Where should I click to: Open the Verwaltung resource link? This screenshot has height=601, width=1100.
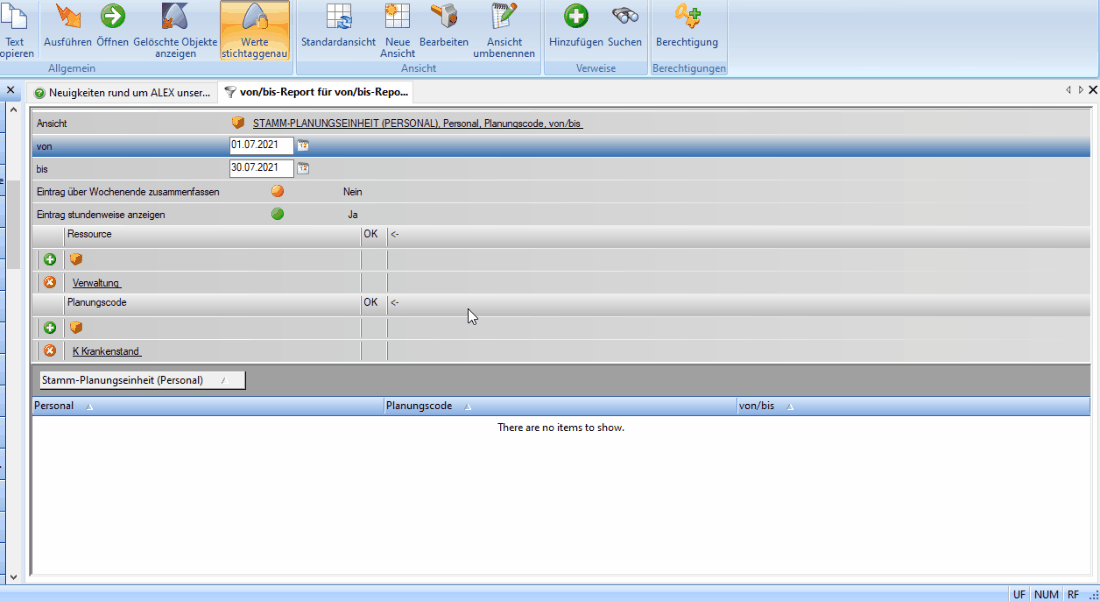[x=96, y=283]
